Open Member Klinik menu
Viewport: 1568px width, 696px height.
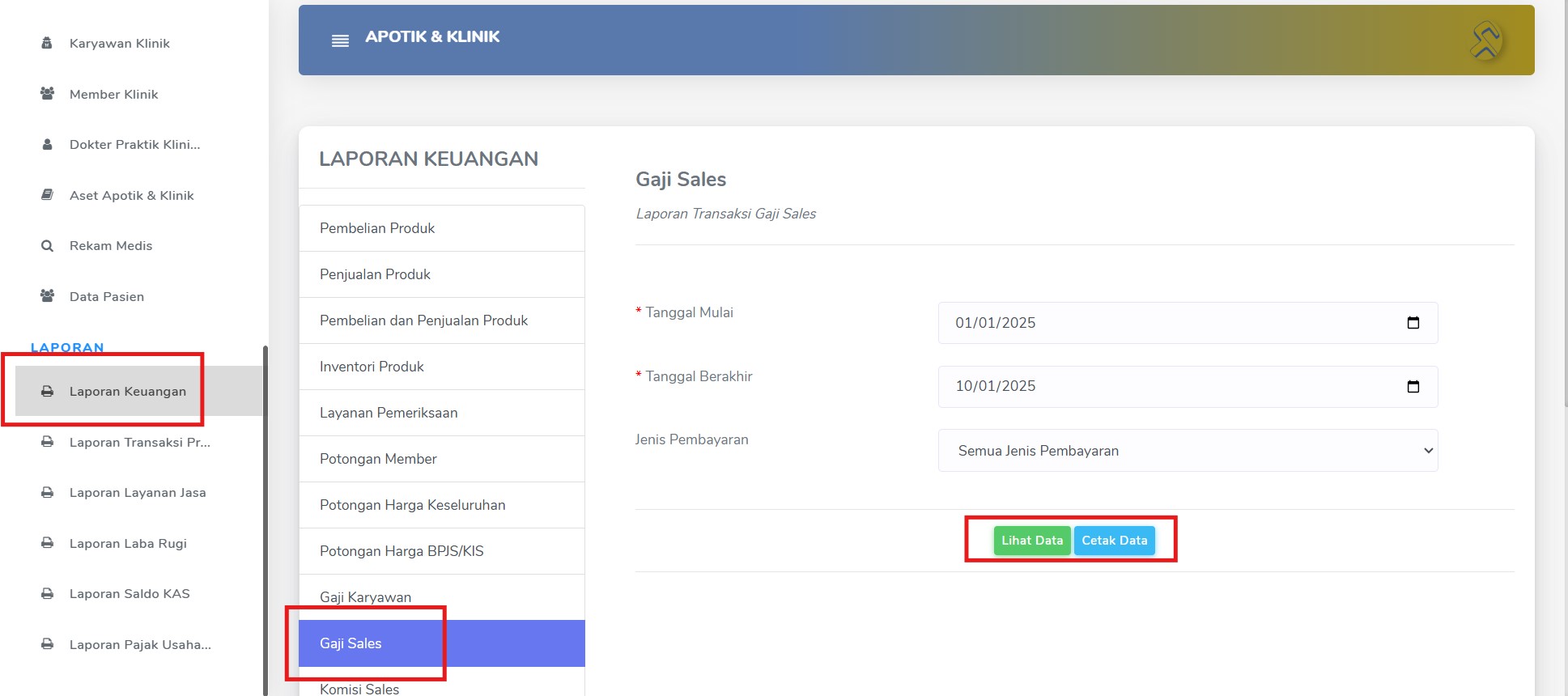113,94
